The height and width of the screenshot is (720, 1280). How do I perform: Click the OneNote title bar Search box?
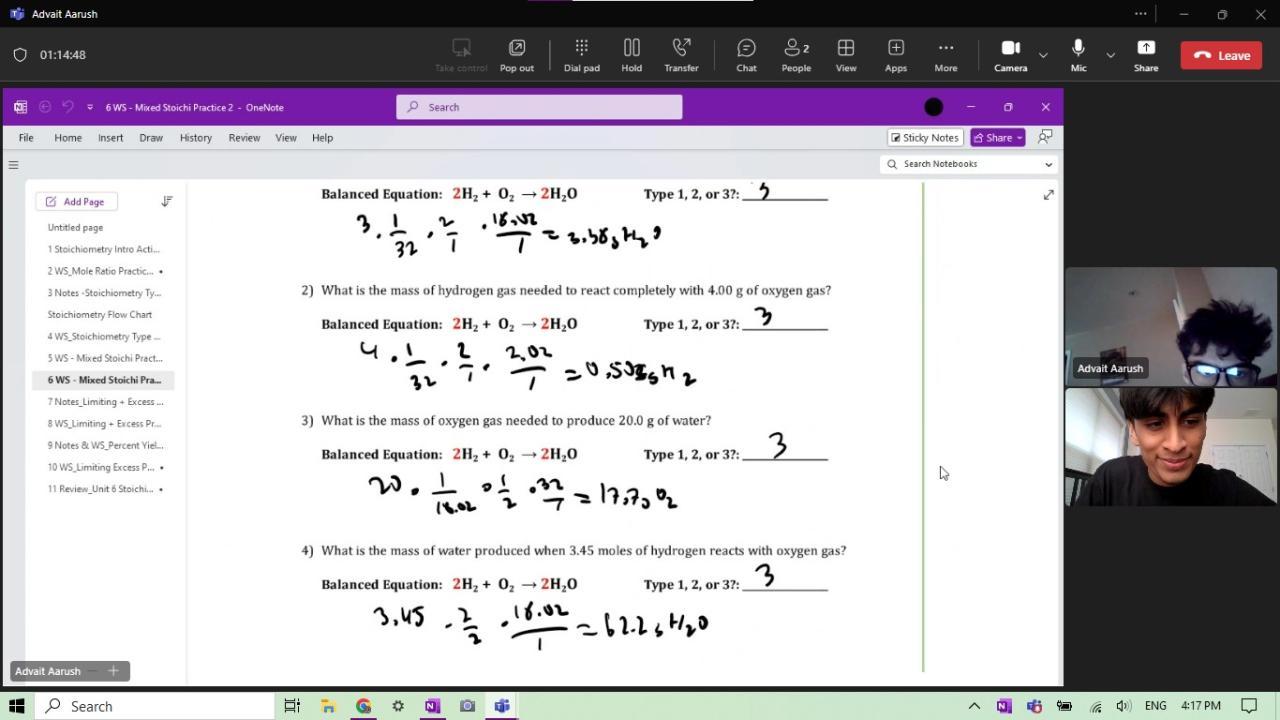[539, 107]
